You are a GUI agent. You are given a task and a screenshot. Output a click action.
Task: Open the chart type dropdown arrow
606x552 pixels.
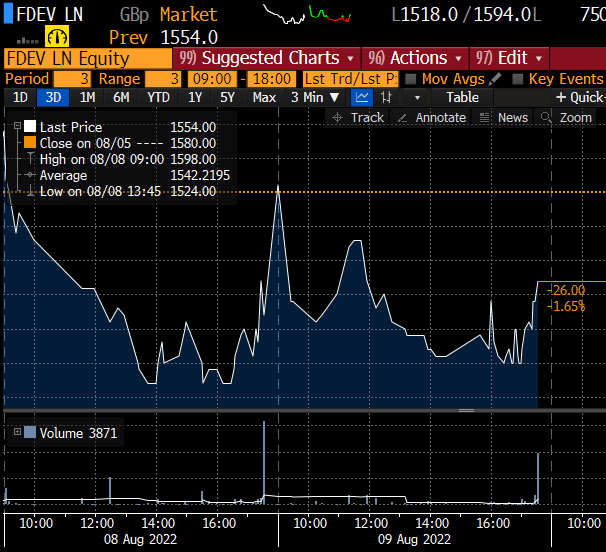click(x=417, y=98)
